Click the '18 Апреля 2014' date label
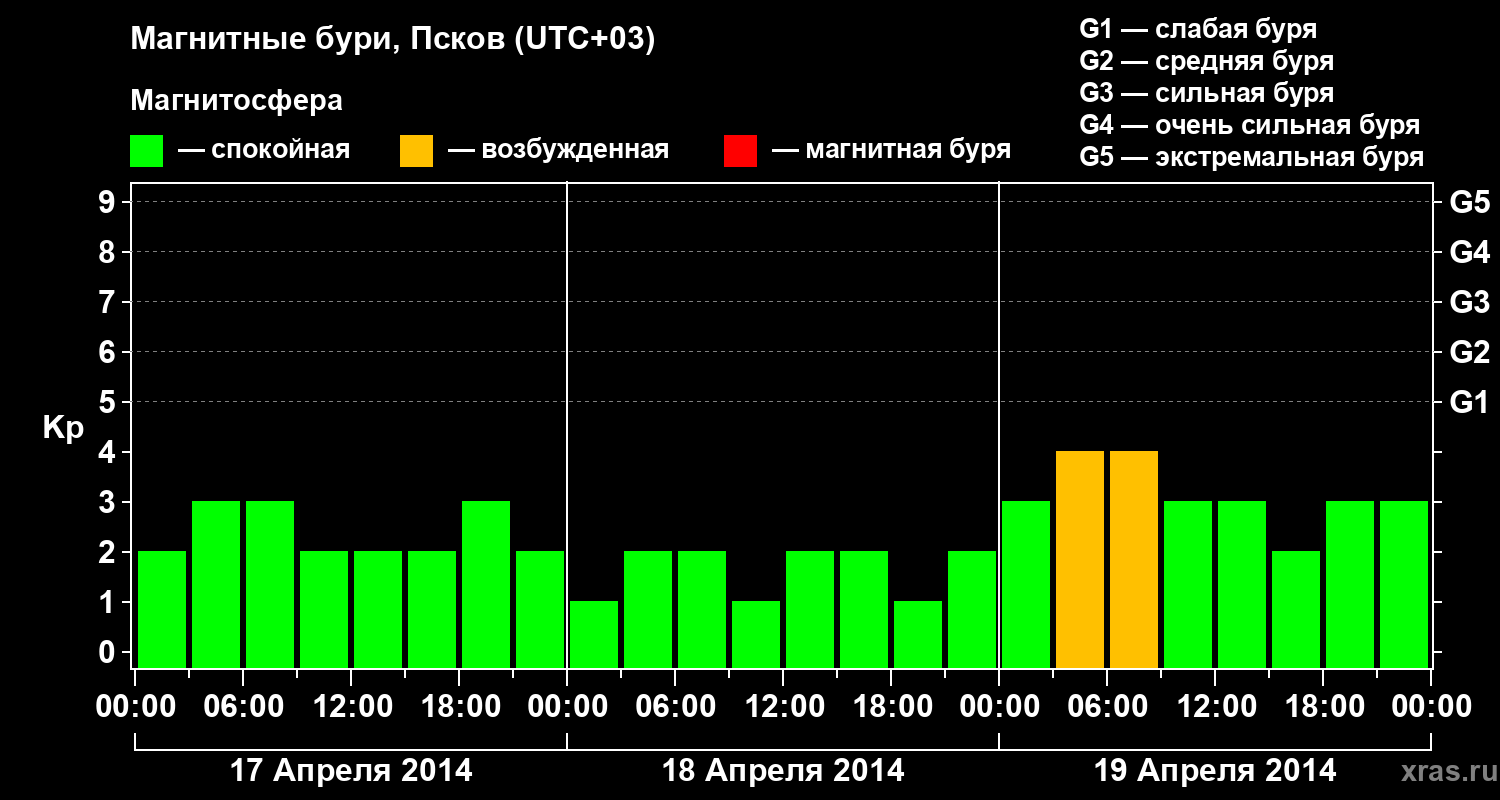 [783, 771]
